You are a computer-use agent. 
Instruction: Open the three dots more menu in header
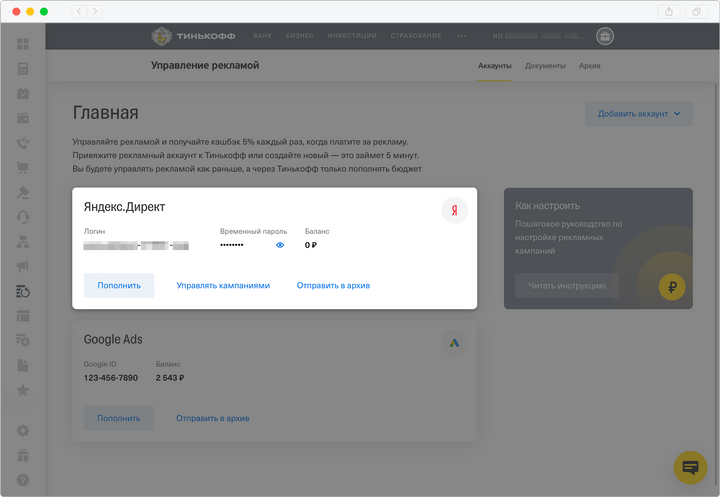pos(462,36)
